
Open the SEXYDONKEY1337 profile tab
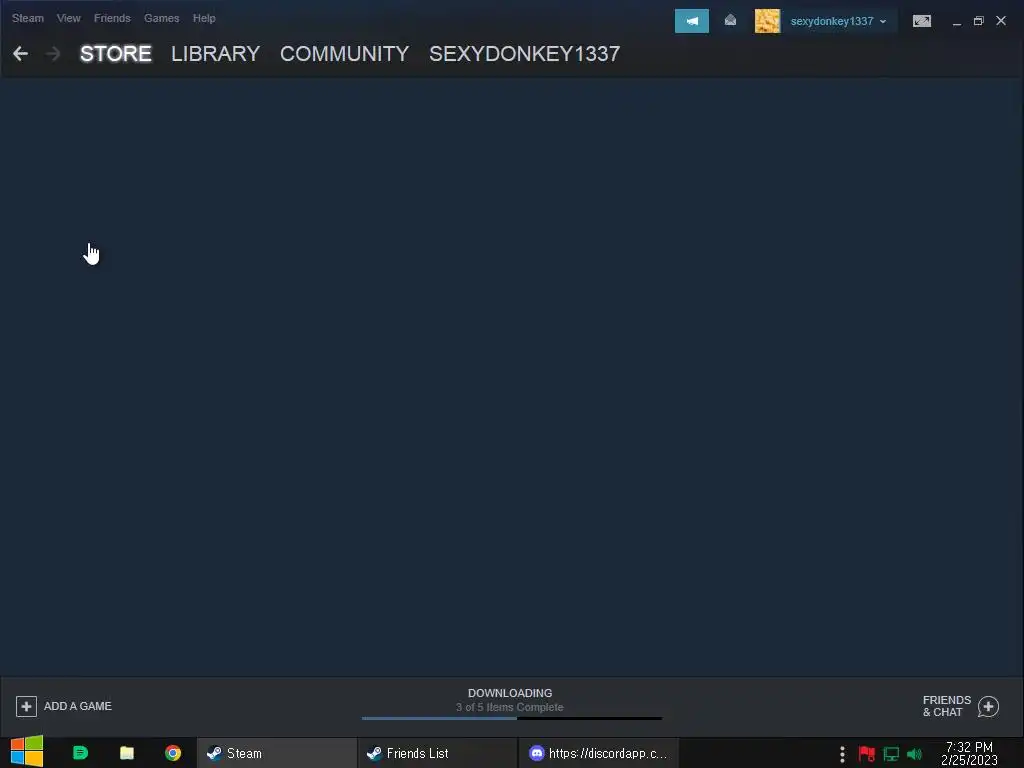click(x=524, y=54)
